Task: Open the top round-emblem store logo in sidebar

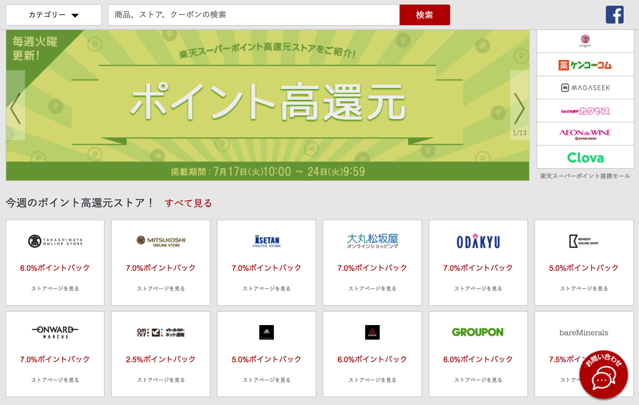Action: coord(585,41)
